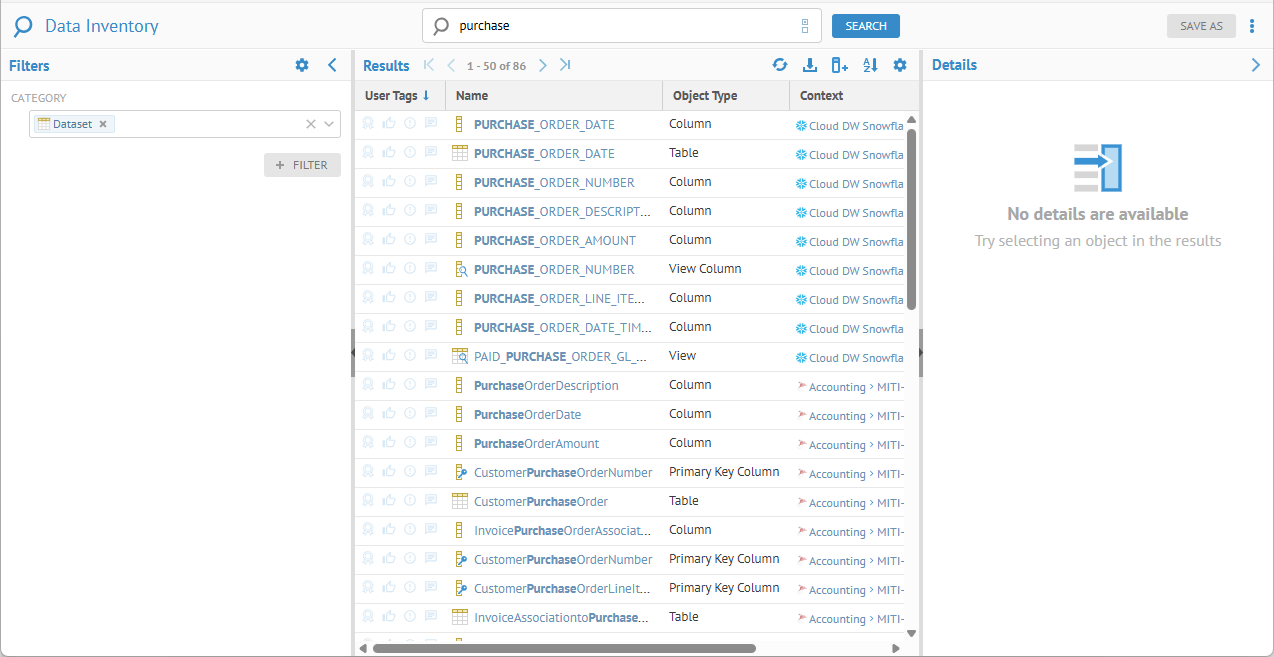This screenshot has height=657, width=1274.
Task: Open Results panel settings gear
Action: [900, 65]
